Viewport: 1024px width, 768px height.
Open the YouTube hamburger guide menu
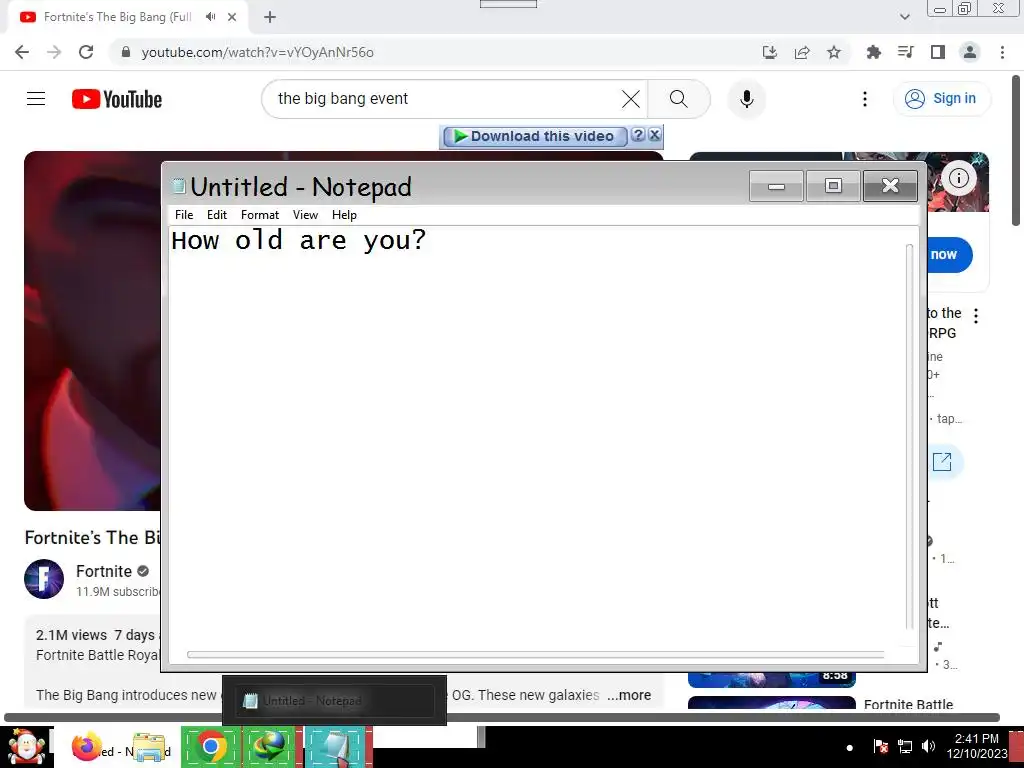click(x=36, y=99)
